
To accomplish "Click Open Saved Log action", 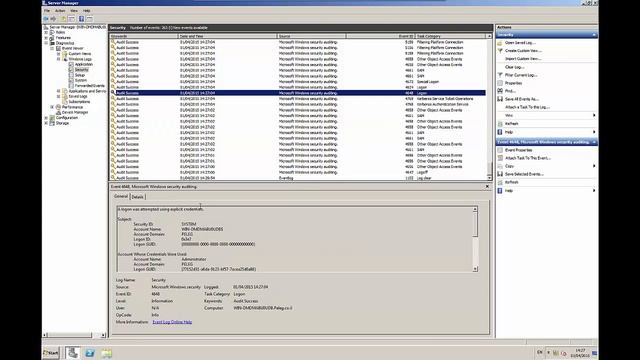I will [x=520, y=43].
